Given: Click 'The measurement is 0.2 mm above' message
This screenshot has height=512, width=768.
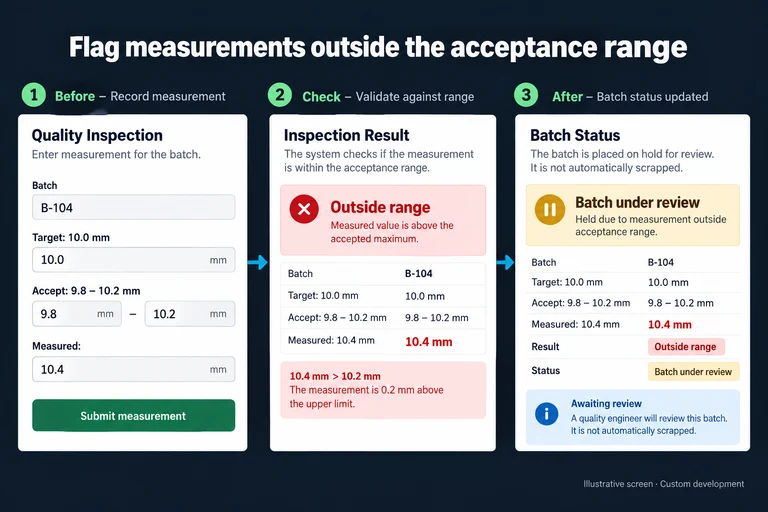Looking at the screenshot, I should point(366,390).
